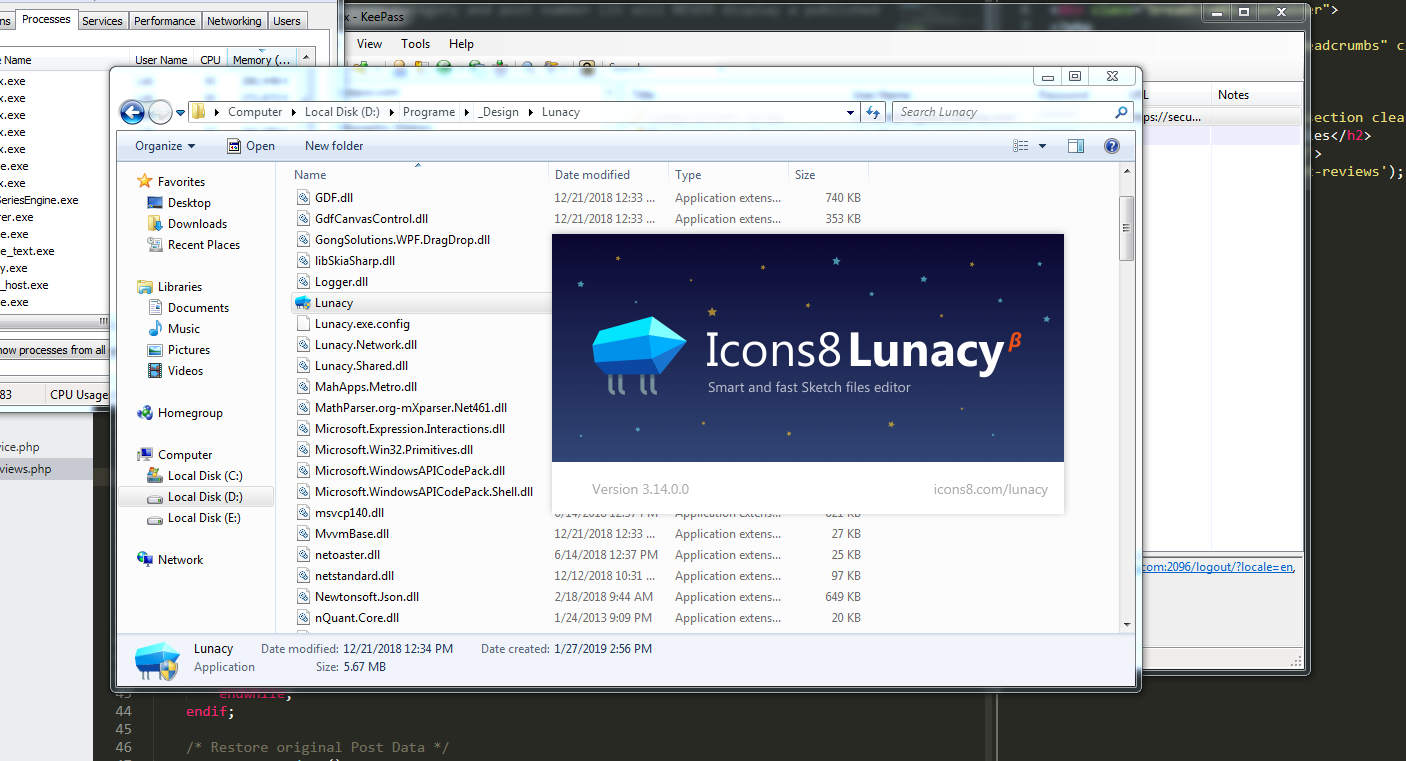The height and width of the screenshot is (761, 1406).
Task: Switch to Performance tab in Task Manager
Action: 165,21
